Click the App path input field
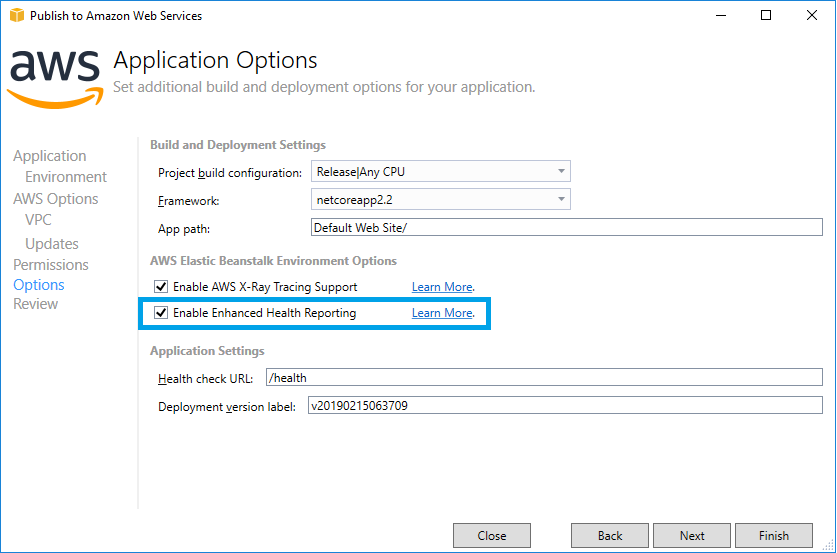Viewport: 837px width, 553px height. click(x=566, y=227)
